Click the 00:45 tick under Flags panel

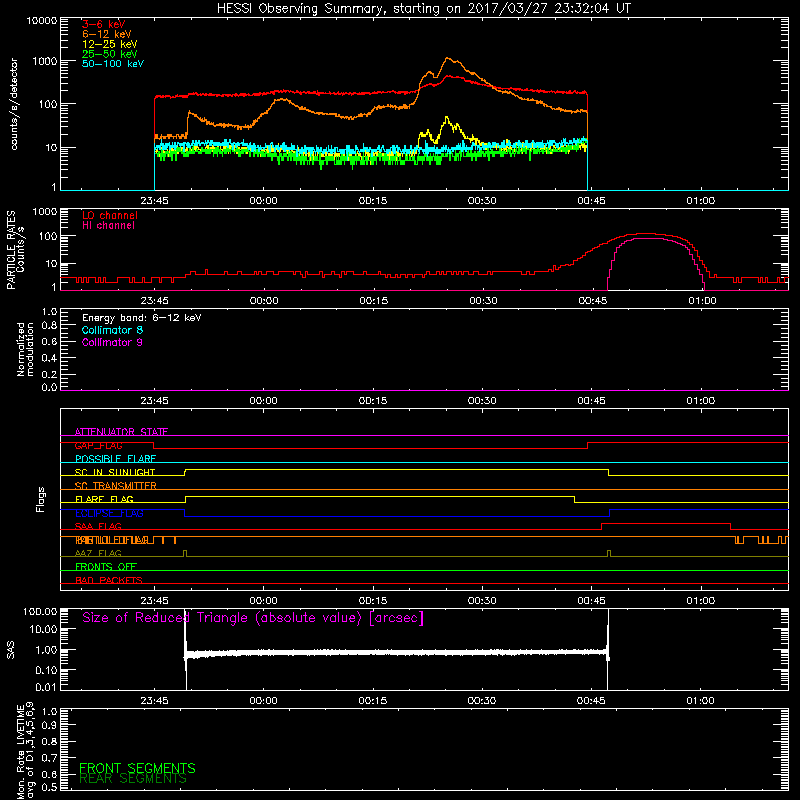(x=591, y=601)
